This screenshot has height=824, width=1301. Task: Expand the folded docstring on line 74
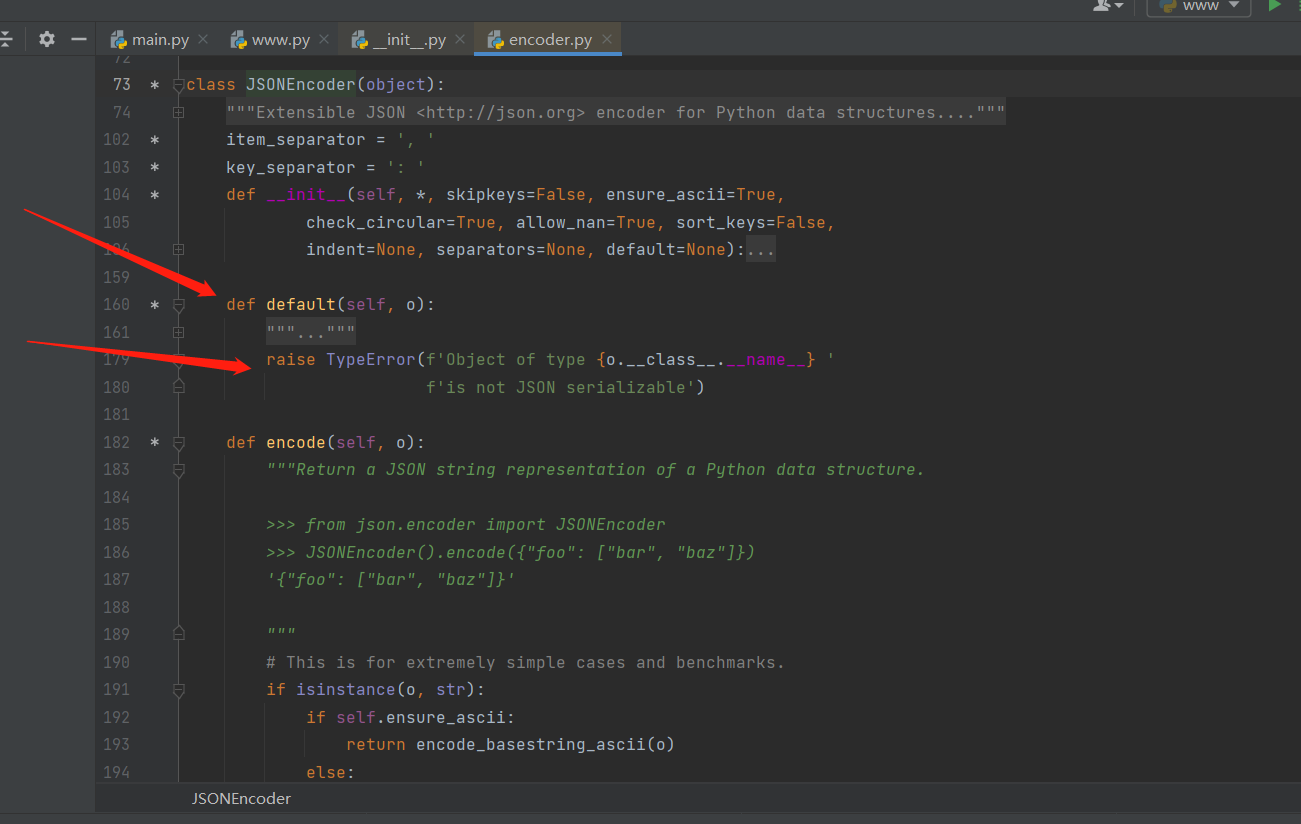178,113
